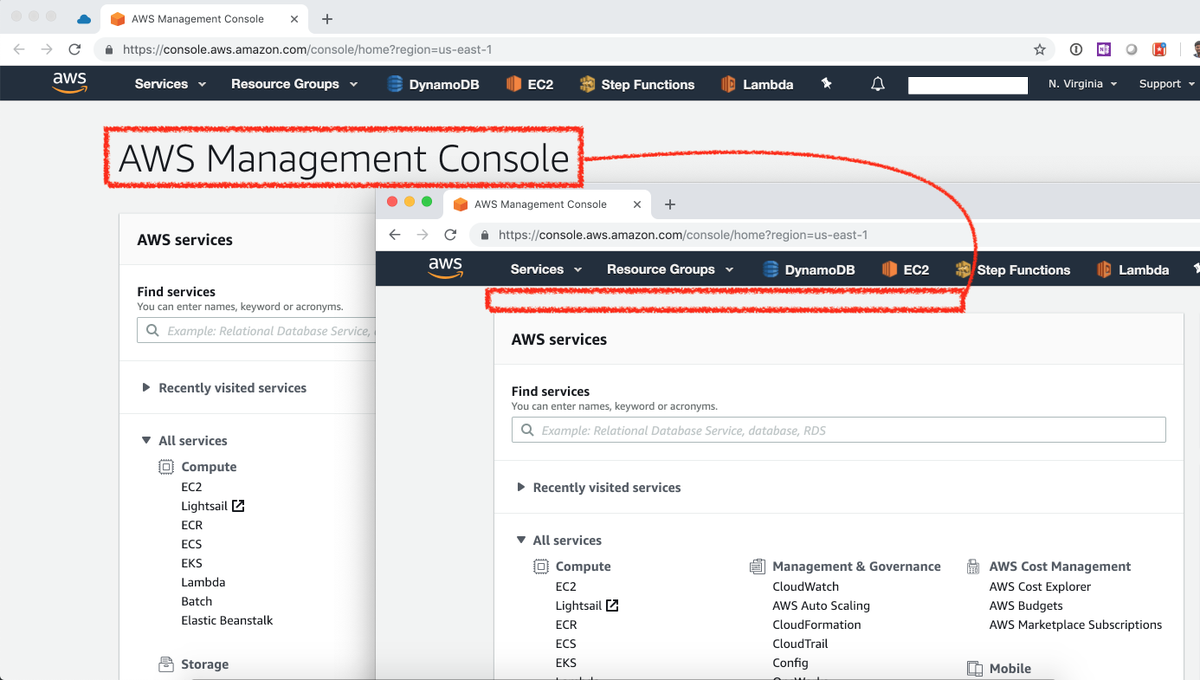Image resolution: width=1200 pixels, height=680 pixels.
Task: Open Step Functions shortcut in back window navbar
Action: (x=637, y=84)
